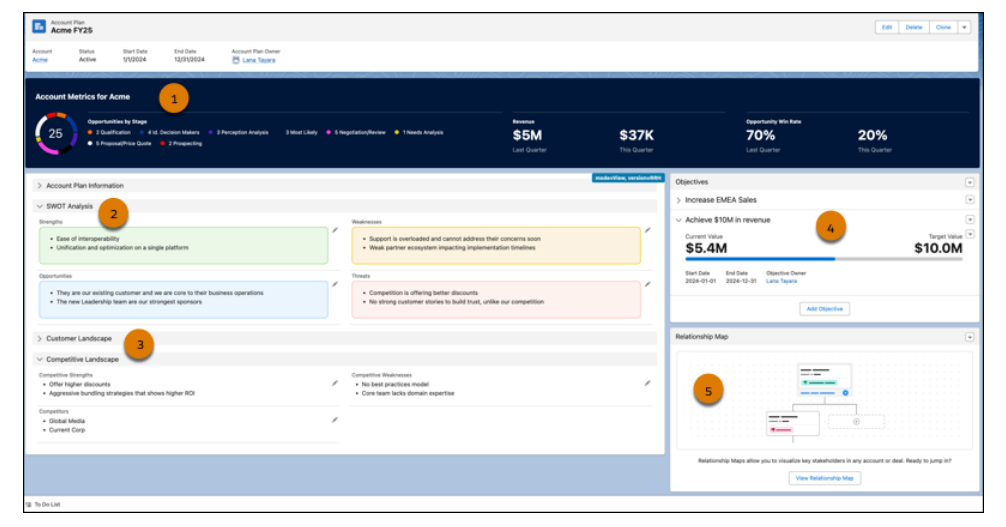Click the pencil edit icon for Strengths
Viewport: 1006px width, 527px height.
point(336,230)
